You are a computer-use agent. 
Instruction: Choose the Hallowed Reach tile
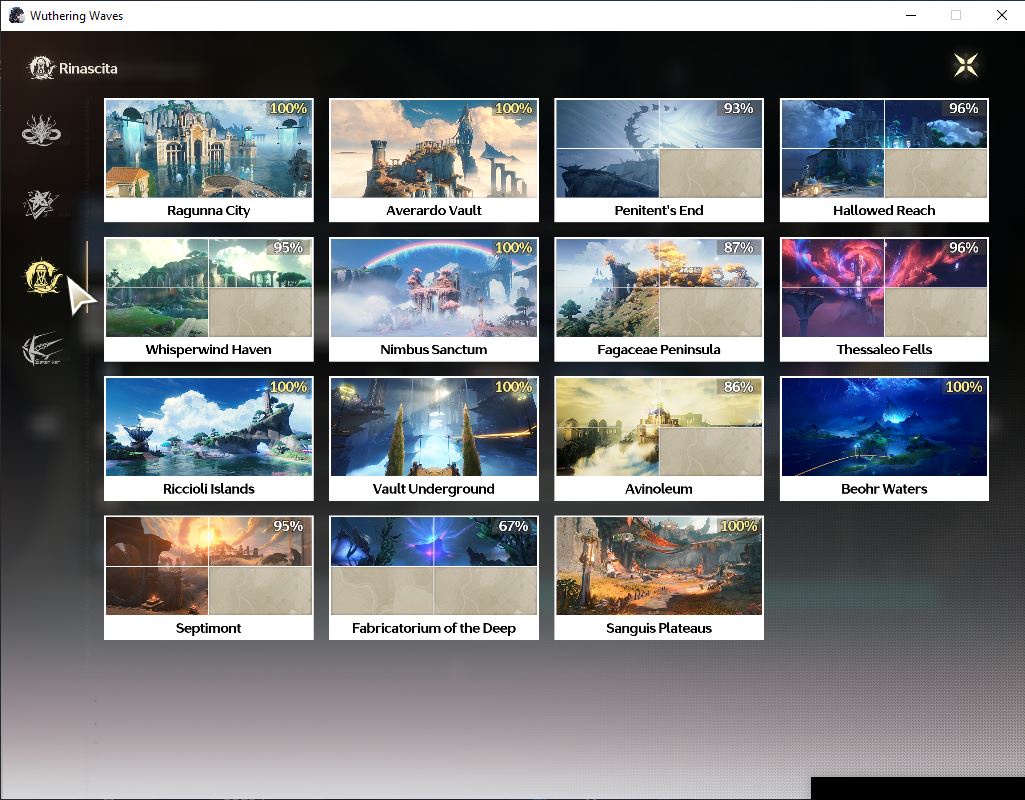pyautogui.click(x=884, y=160)
